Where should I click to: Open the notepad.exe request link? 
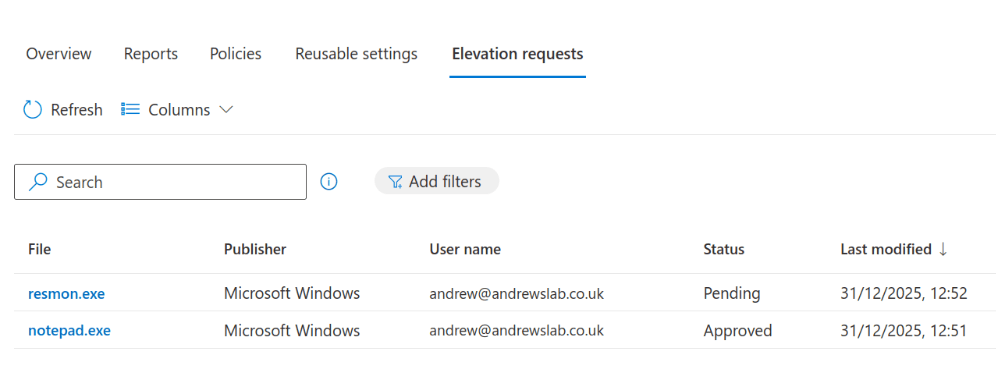[69, 331]
